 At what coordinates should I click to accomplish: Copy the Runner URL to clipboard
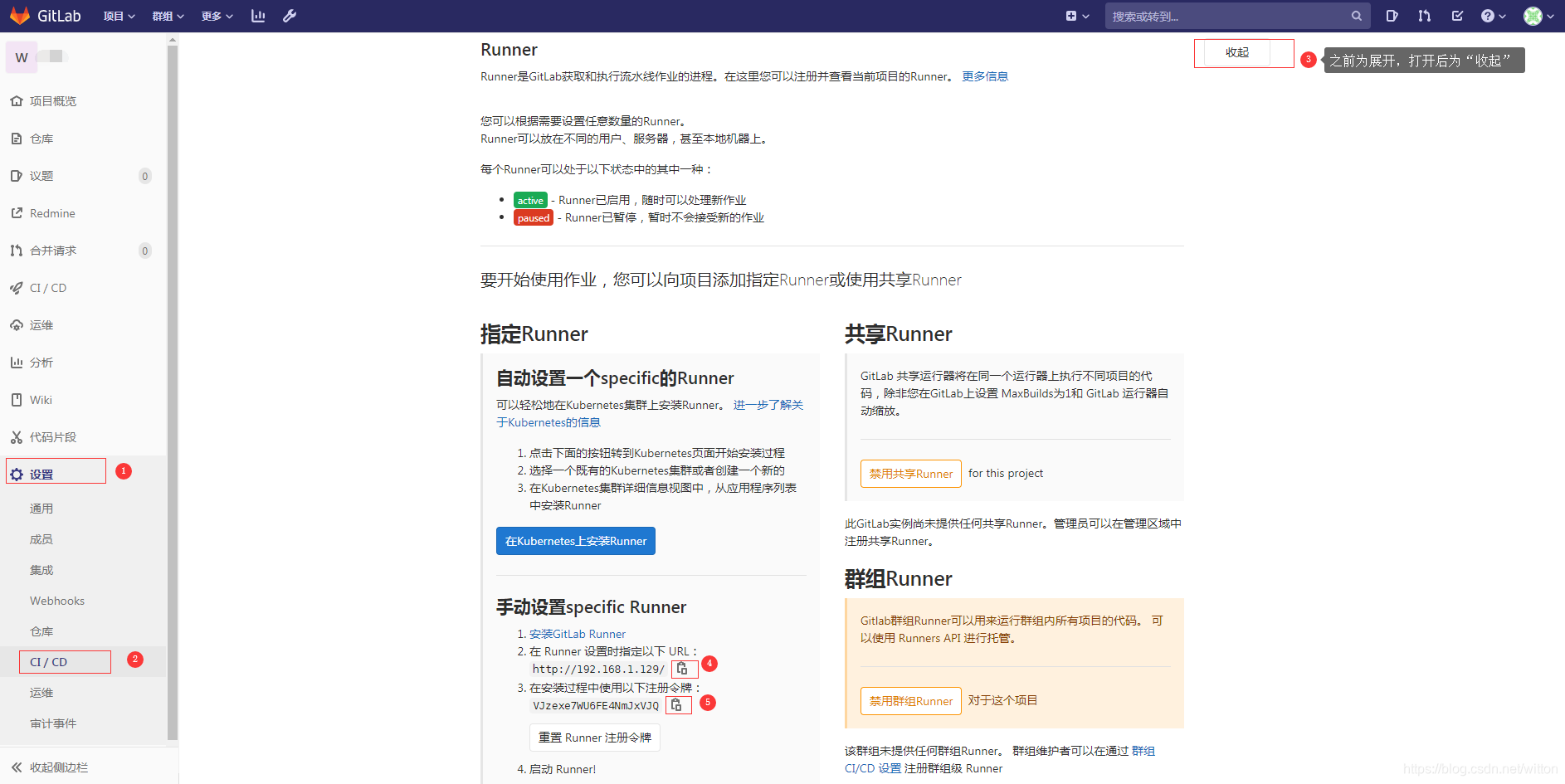(683, 669)
